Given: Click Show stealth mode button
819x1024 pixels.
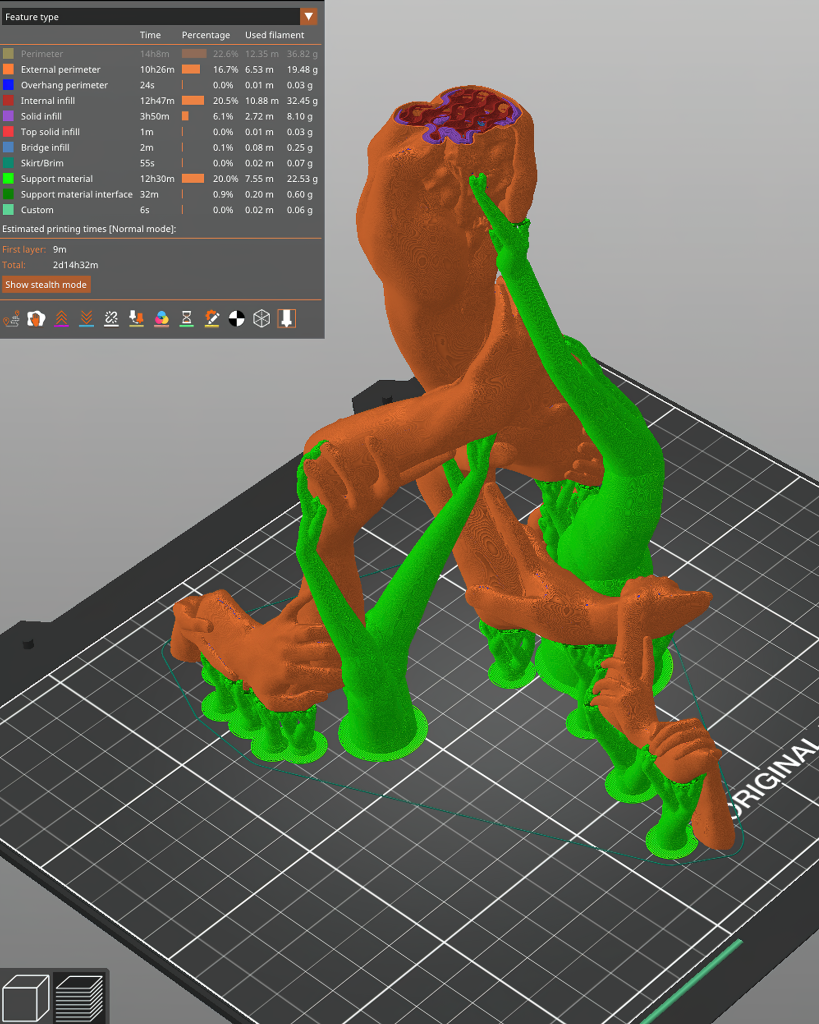Looking at the screenshot, I should (46, 285).
